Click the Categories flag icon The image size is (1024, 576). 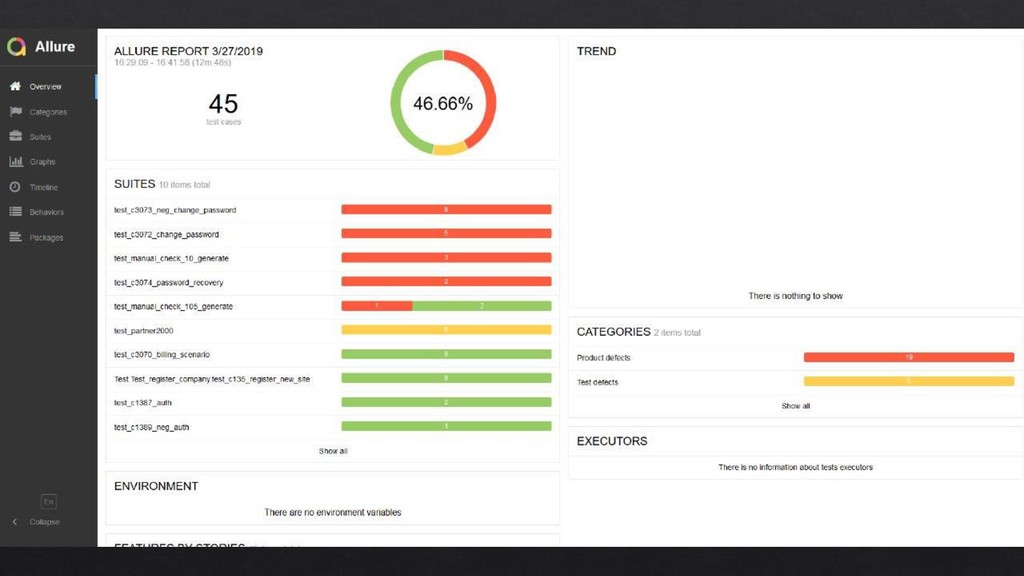16,112
